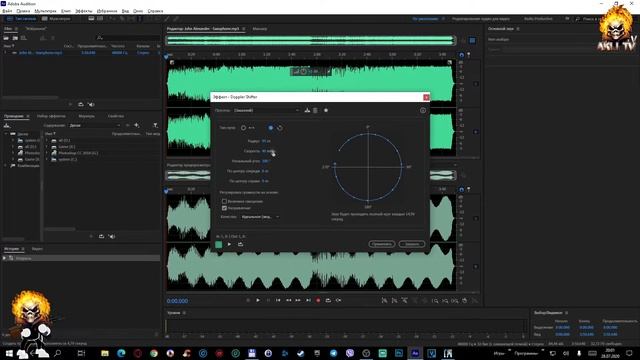Image resolution: width=640 pixels, height=360 pixels.
Task: Open the Правка menu
Action: (23, 11)
